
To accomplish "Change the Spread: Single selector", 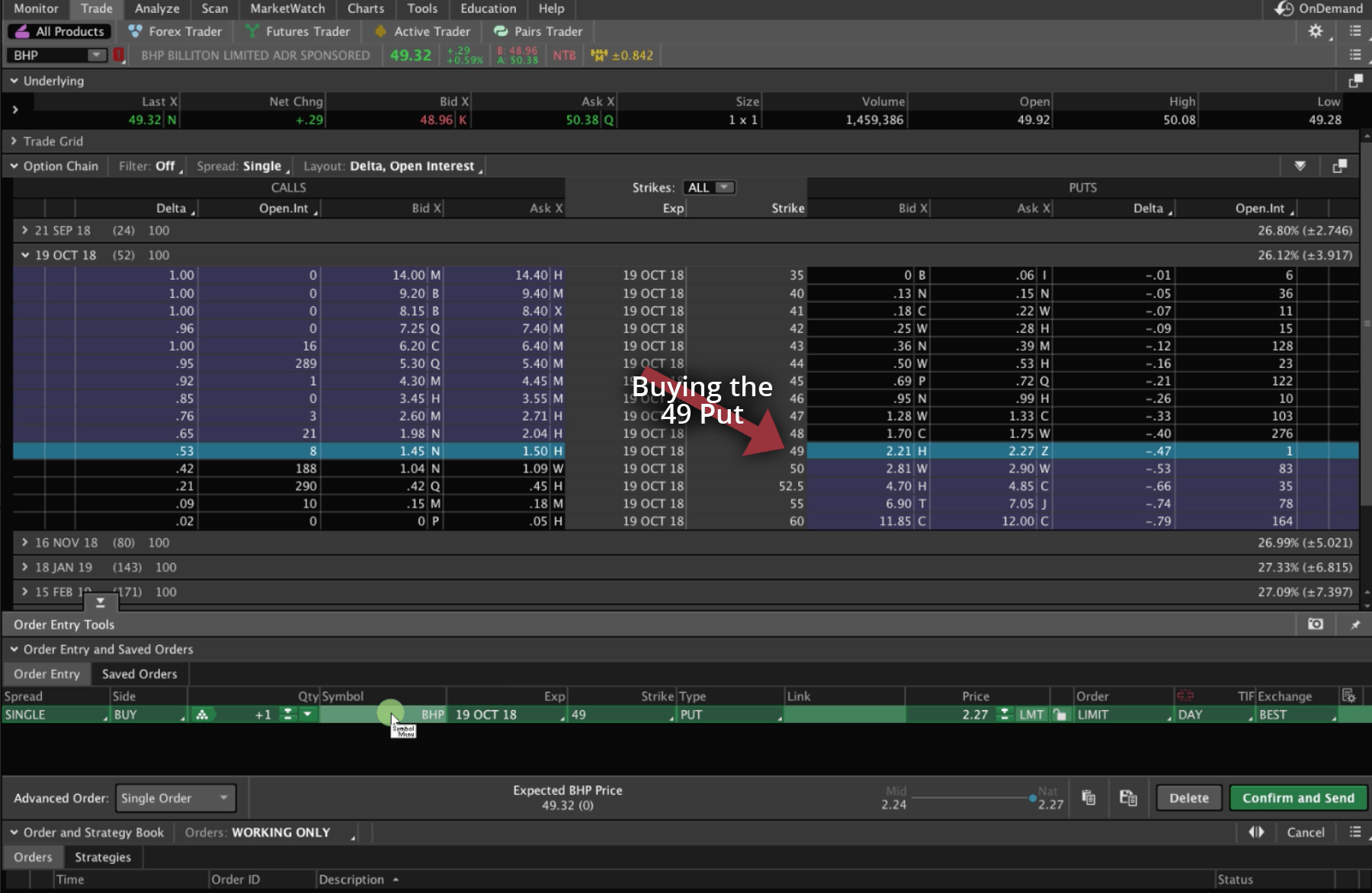I will [x=243, y=166].
